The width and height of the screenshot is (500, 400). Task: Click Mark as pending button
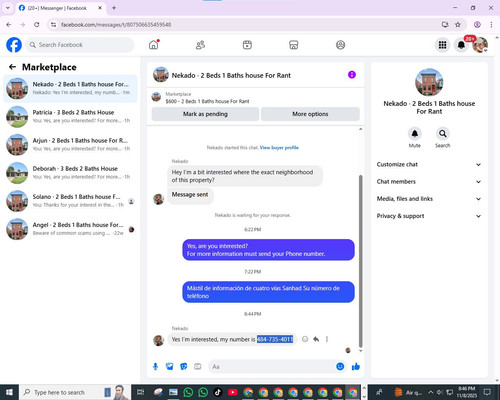(205, 114)
